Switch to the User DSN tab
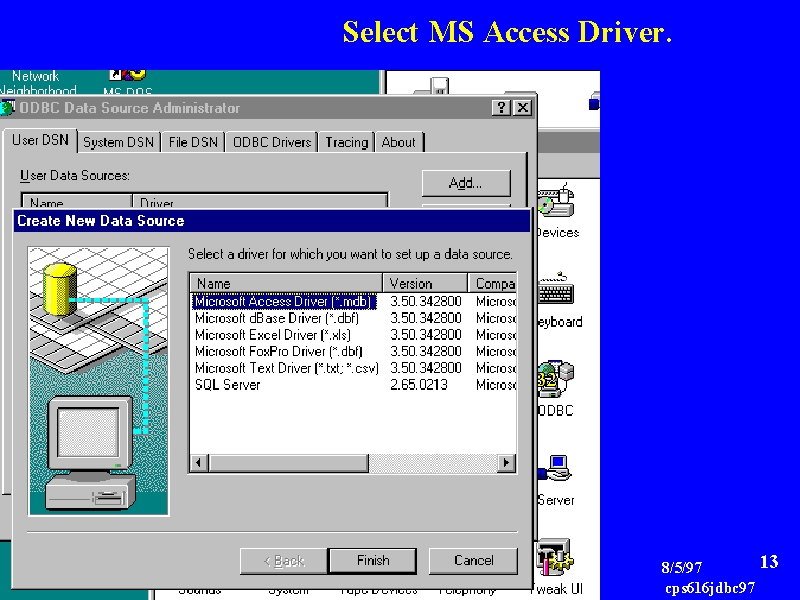 pyautogui.click(x=40, y=140)
